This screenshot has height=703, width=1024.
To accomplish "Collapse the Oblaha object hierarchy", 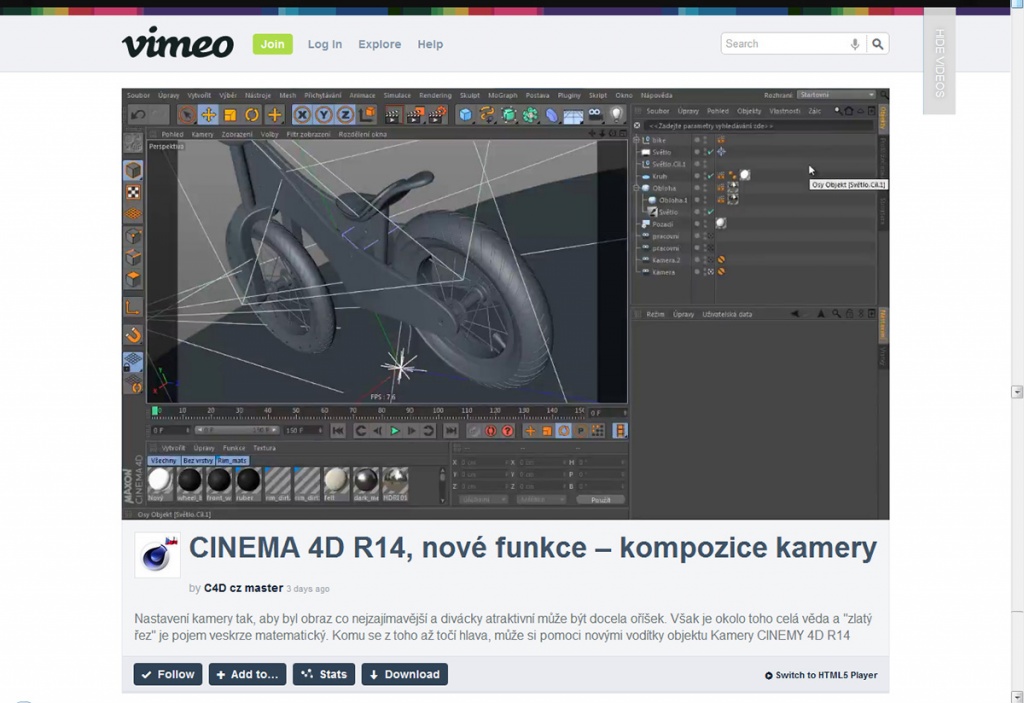I will 637,188.
